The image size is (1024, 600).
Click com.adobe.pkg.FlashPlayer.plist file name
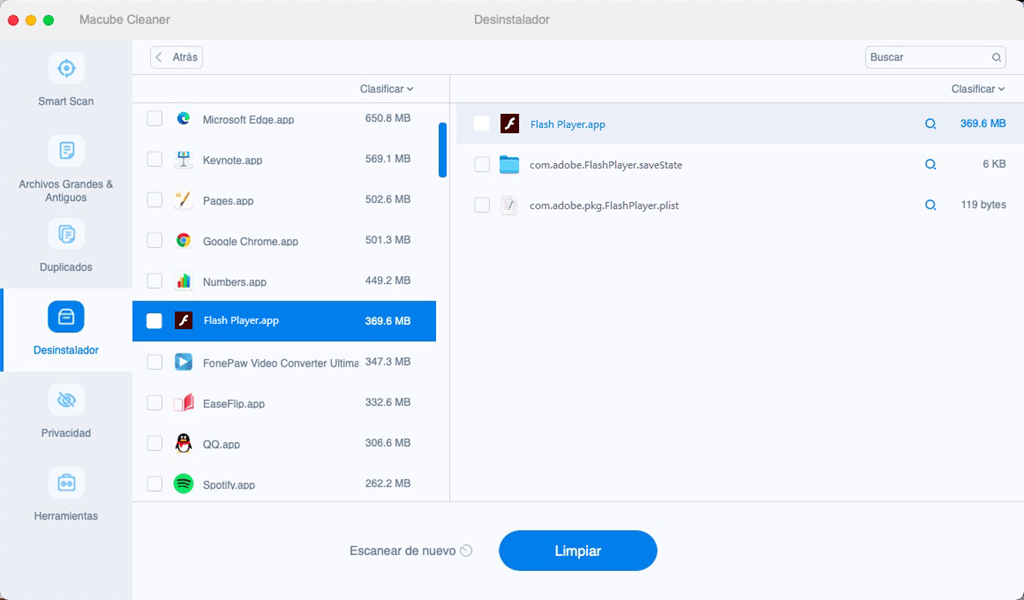[x=604, y=206]
